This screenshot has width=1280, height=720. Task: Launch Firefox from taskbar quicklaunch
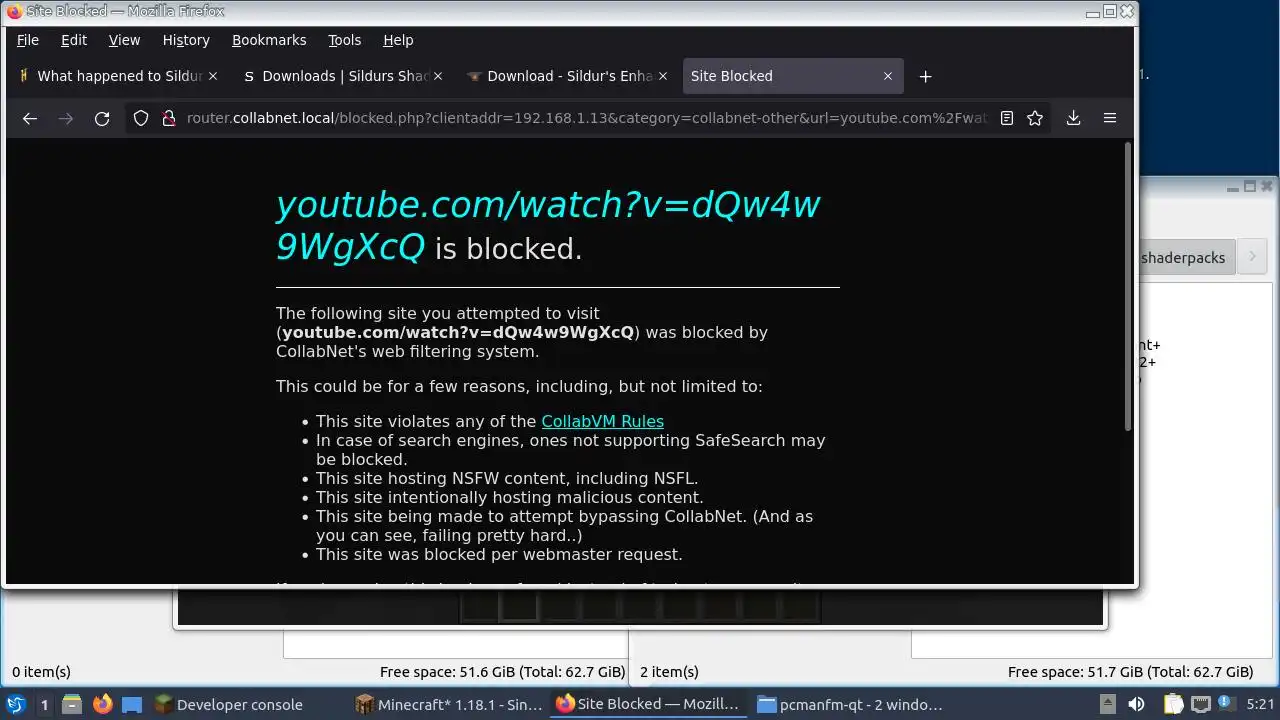point(102,704)
